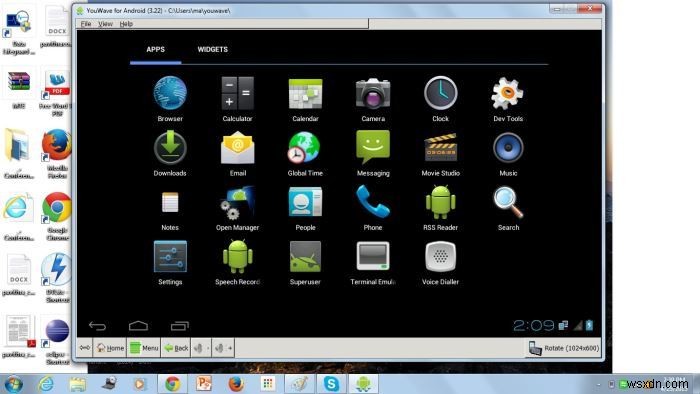Click the YouWave Home button
The height and width of the screenshot is (394, 700).
click(110, 348)
